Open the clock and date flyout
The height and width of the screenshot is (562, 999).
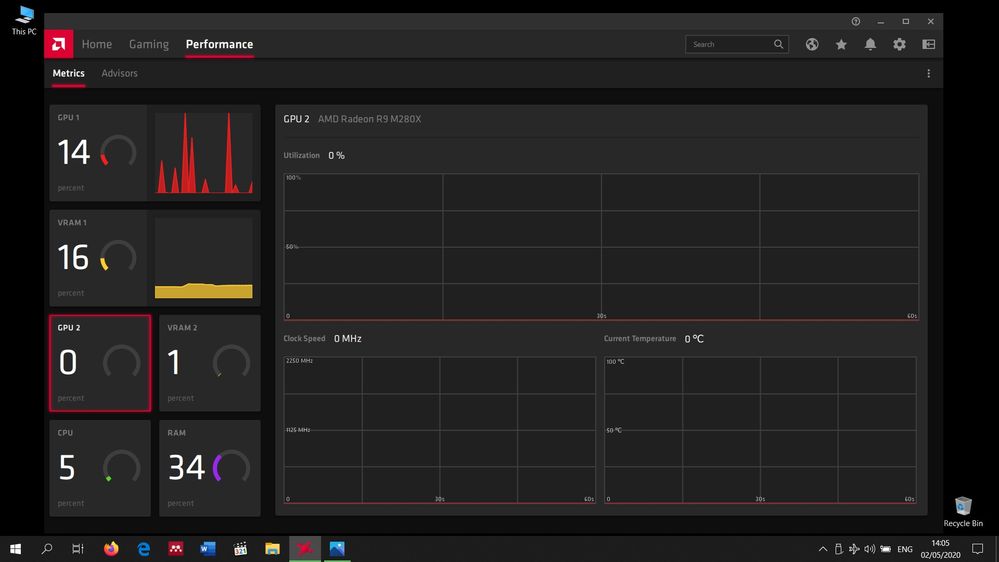[x=940, y=549]
